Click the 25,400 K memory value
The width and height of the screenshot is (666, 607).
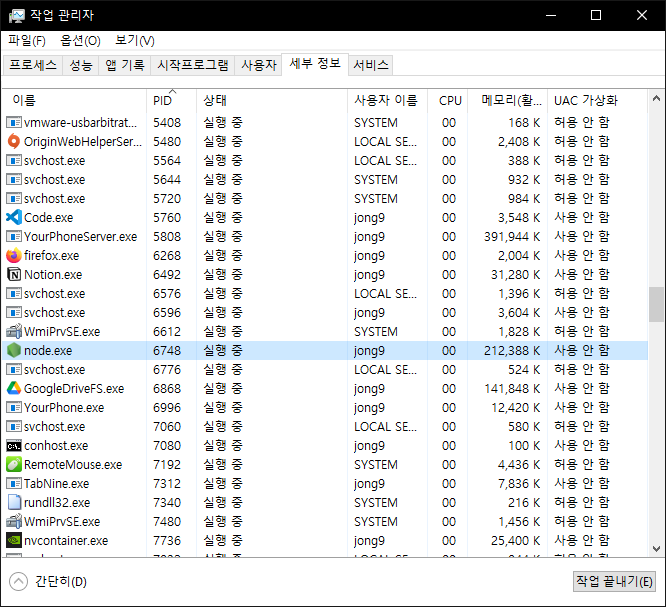(516, 540)
